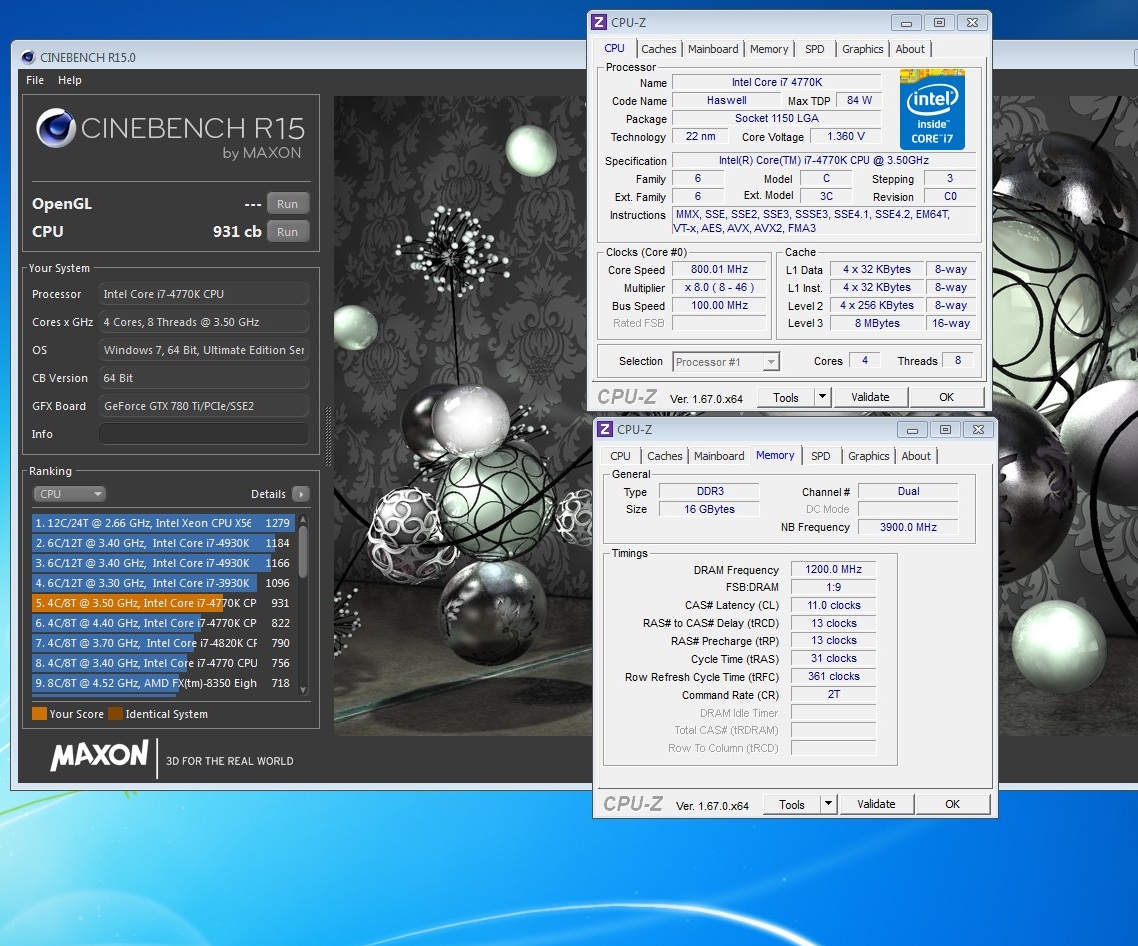Switch to About tab in top CPU-Z
1138x946 pixels.
(909, 49)
